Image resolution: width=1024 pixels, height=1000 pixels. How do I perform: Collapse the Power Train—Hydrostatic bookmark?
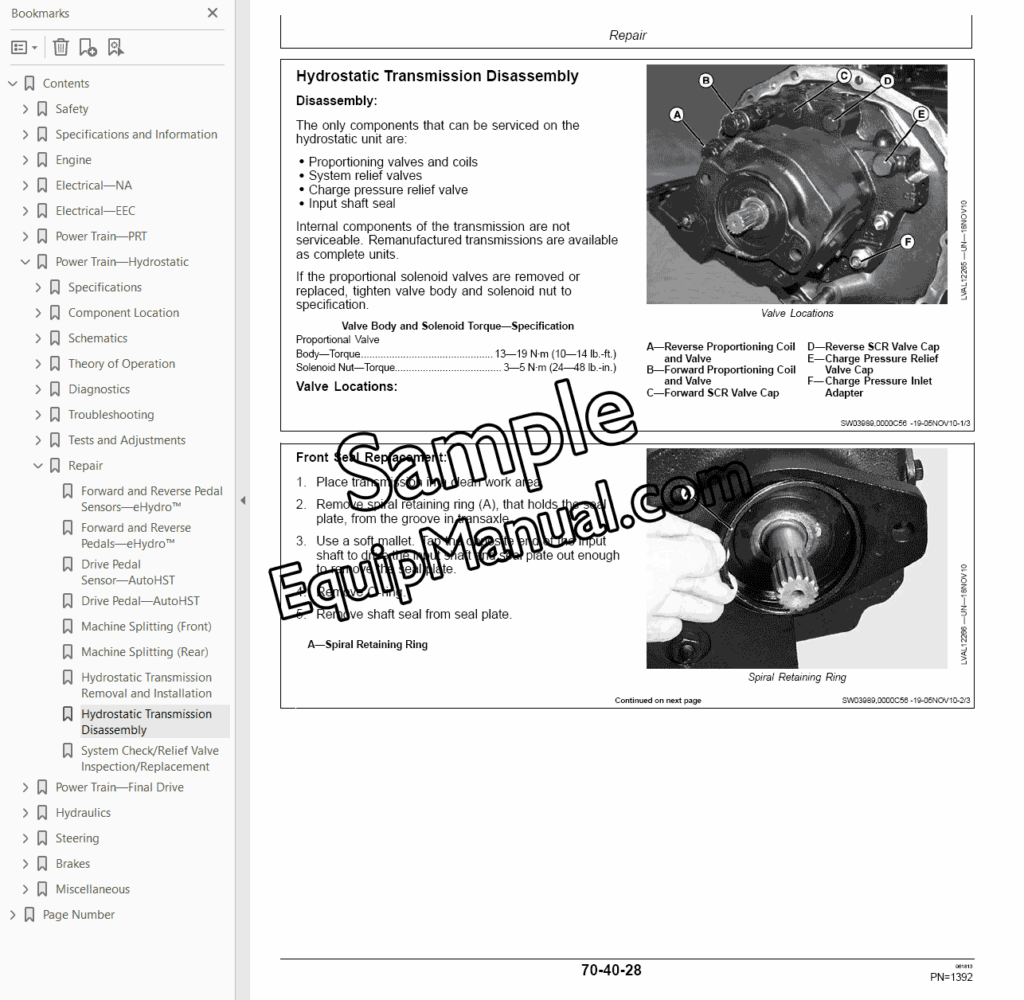coord(25,262)
